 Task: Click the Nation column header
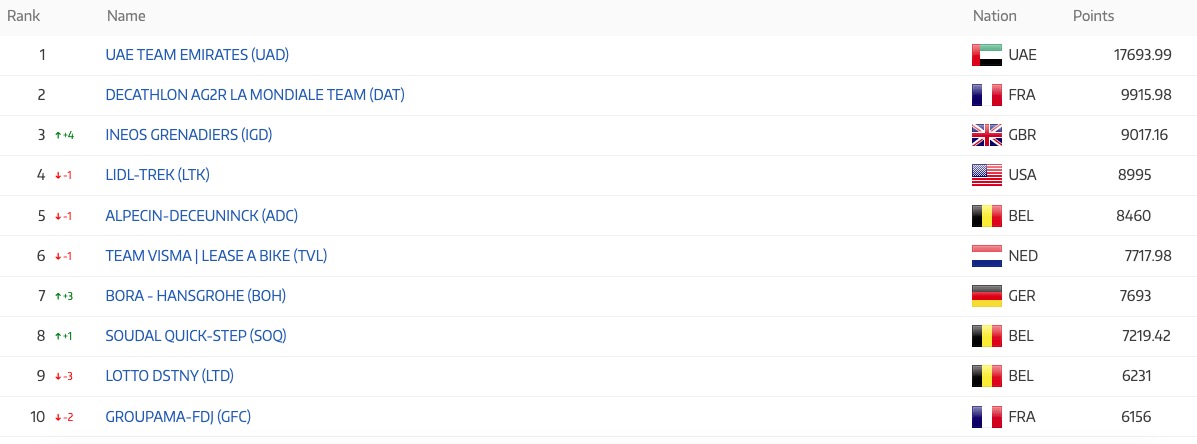(994, 16)
